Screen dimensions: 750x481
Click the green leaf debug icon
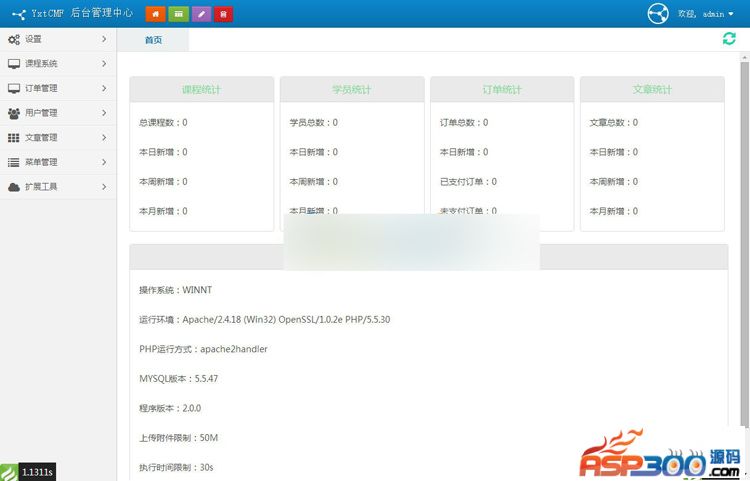(x=9, y=472)
